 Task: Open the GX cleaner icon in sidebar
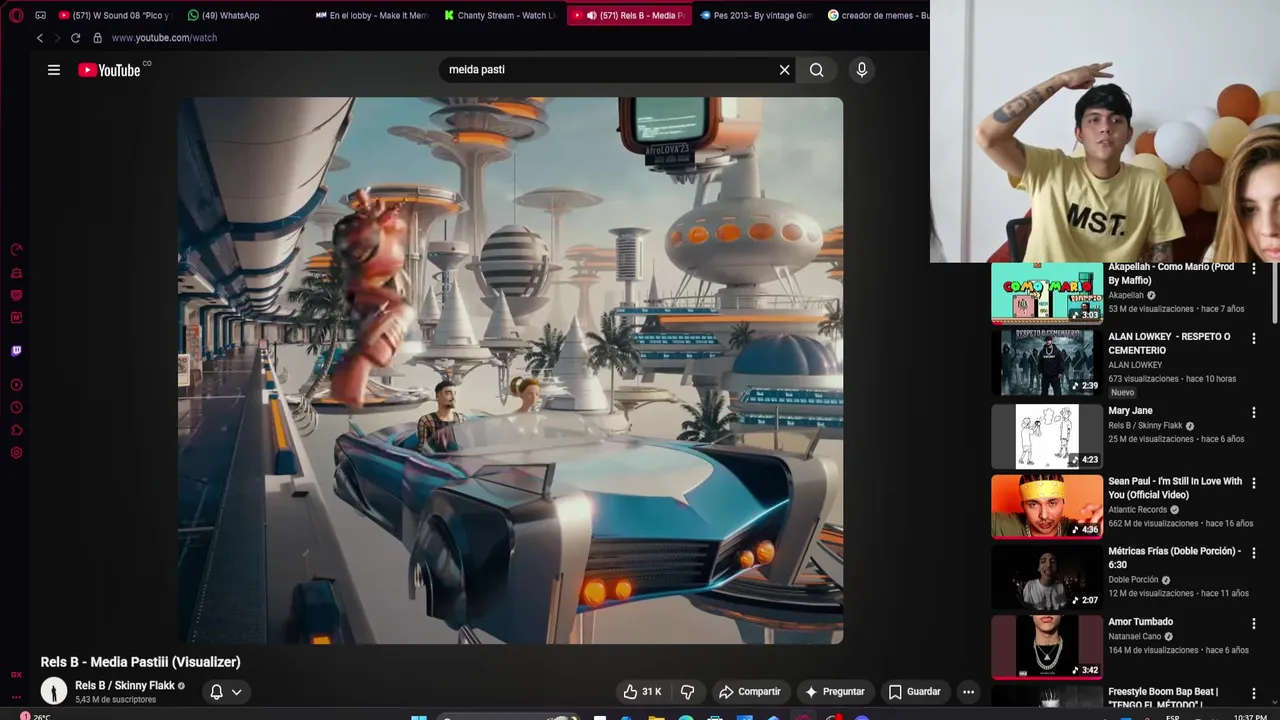[16, 273]
